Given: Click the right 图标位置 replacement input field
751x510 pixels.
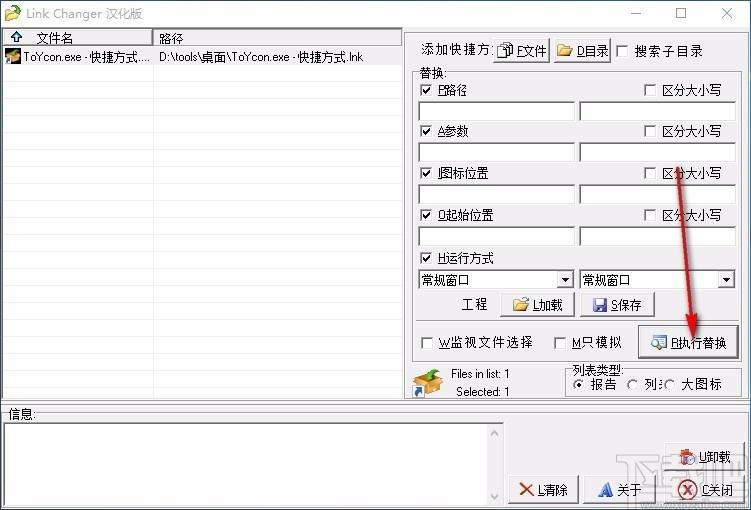Looking at the screenshot, I should (657, 194).
